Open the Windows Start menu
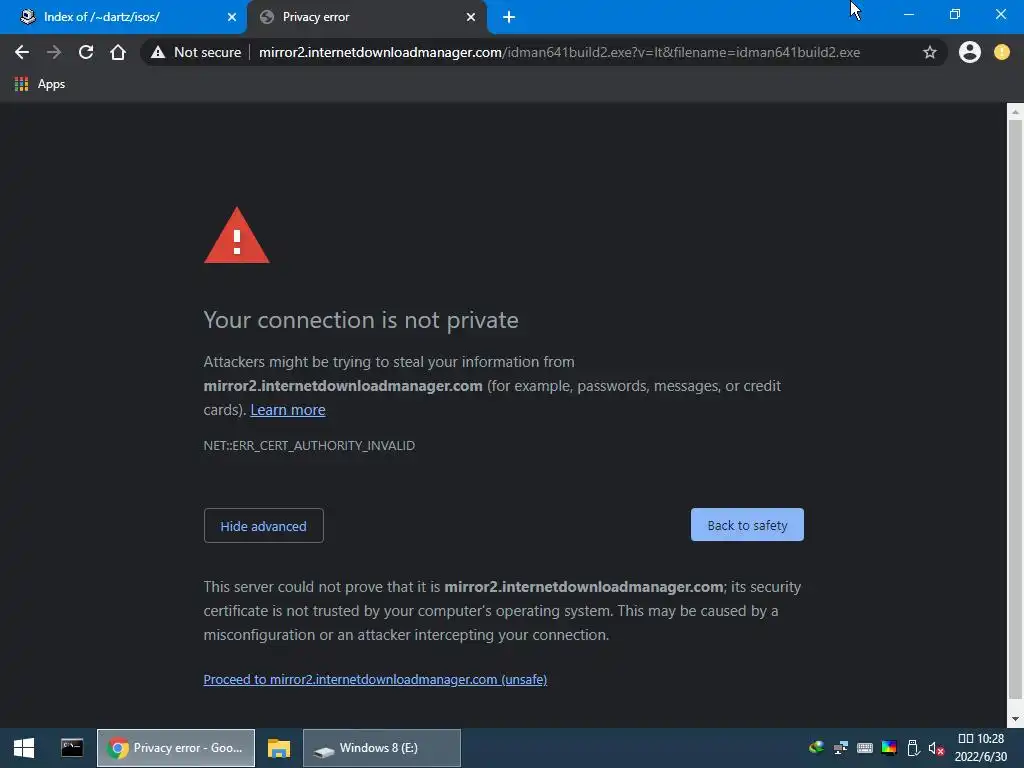1024x768 pixels. tap(24, 748)
